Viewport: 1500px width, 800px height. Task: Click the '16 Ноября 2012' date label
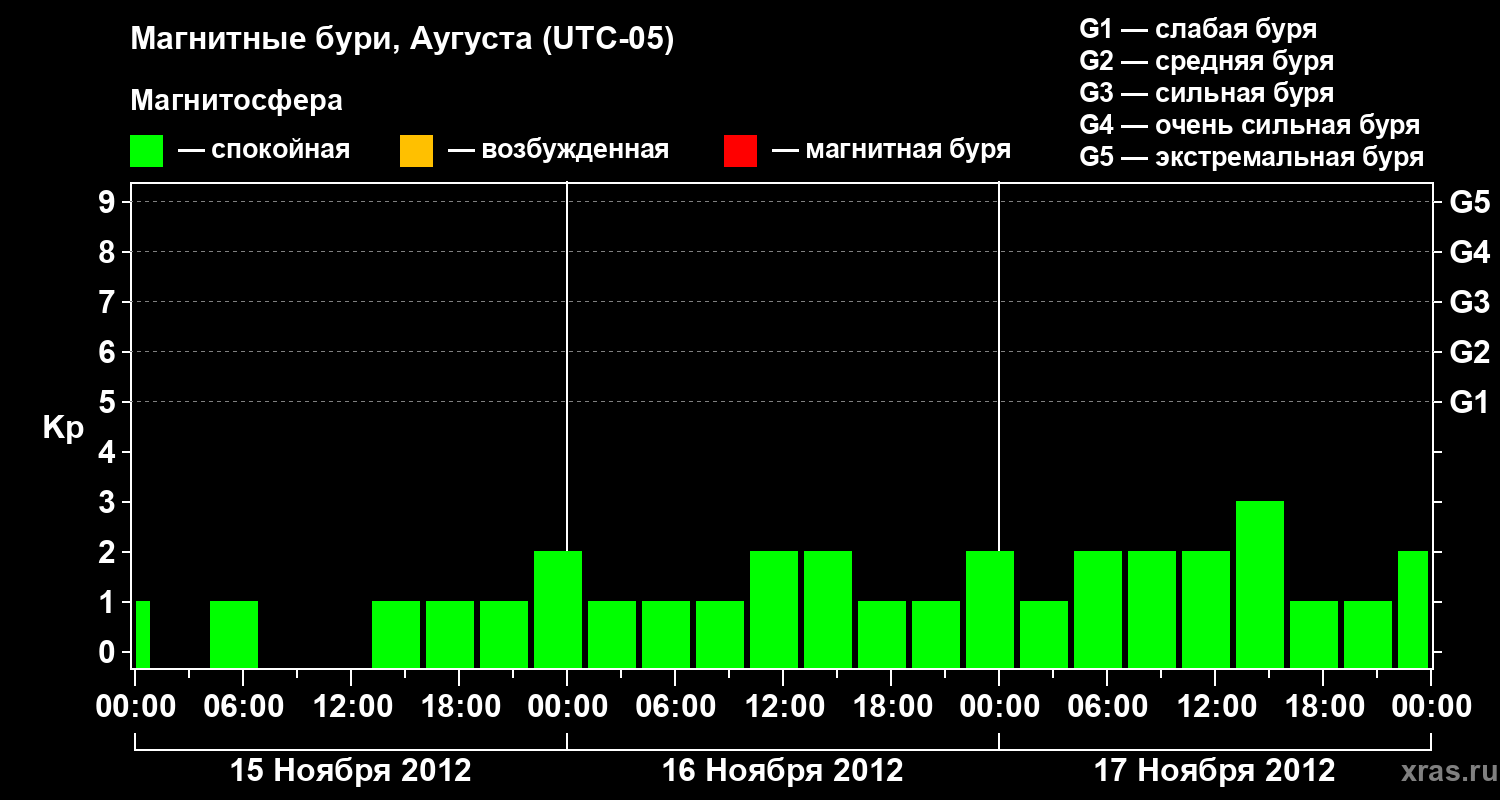[783, 771]
